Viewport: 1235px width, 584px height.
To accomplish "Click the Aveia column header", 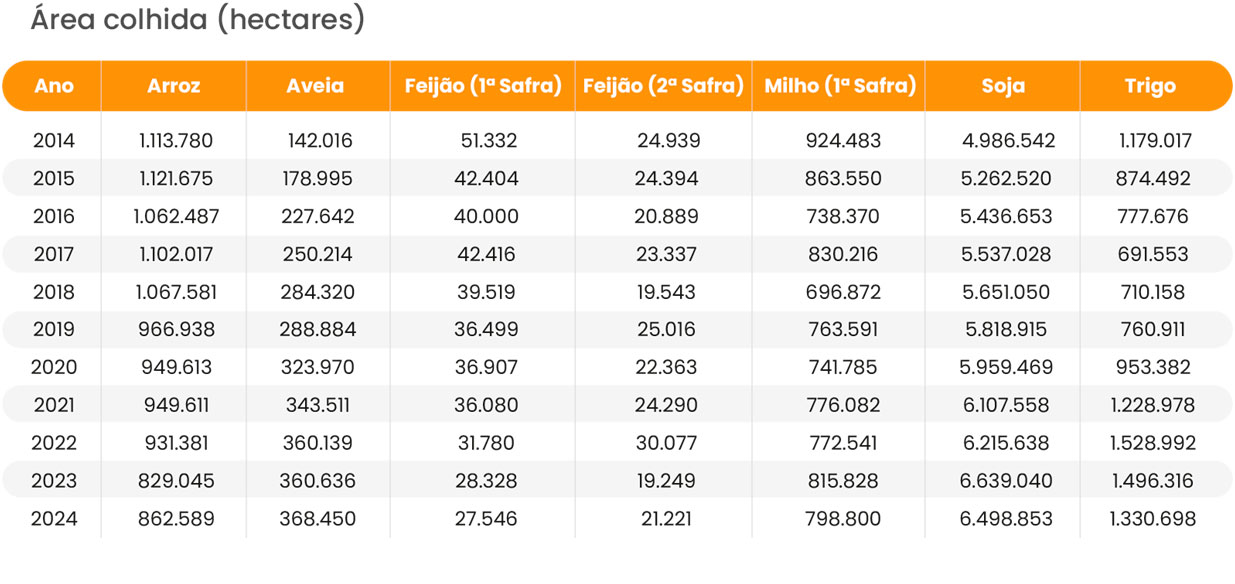I will 315,86.
